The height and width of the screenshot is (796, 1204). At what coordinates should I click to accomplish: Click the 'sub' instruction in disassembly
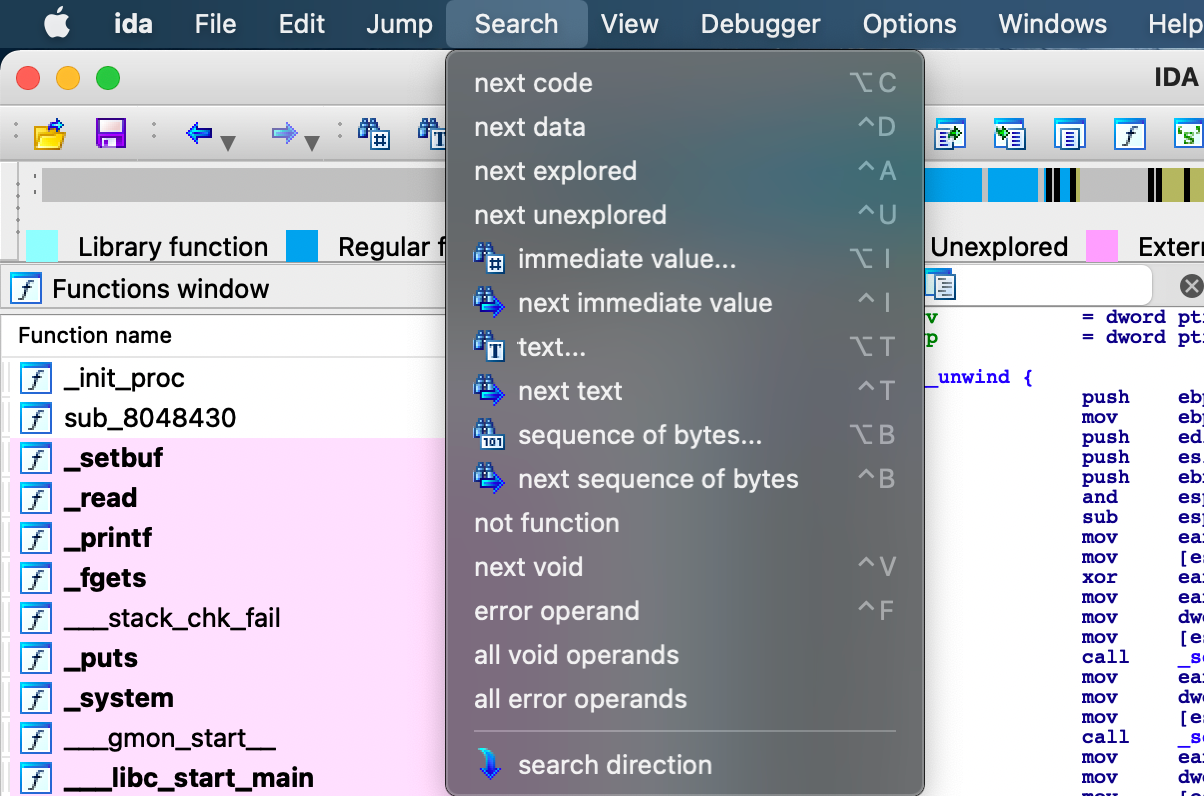click(1099, 517)
